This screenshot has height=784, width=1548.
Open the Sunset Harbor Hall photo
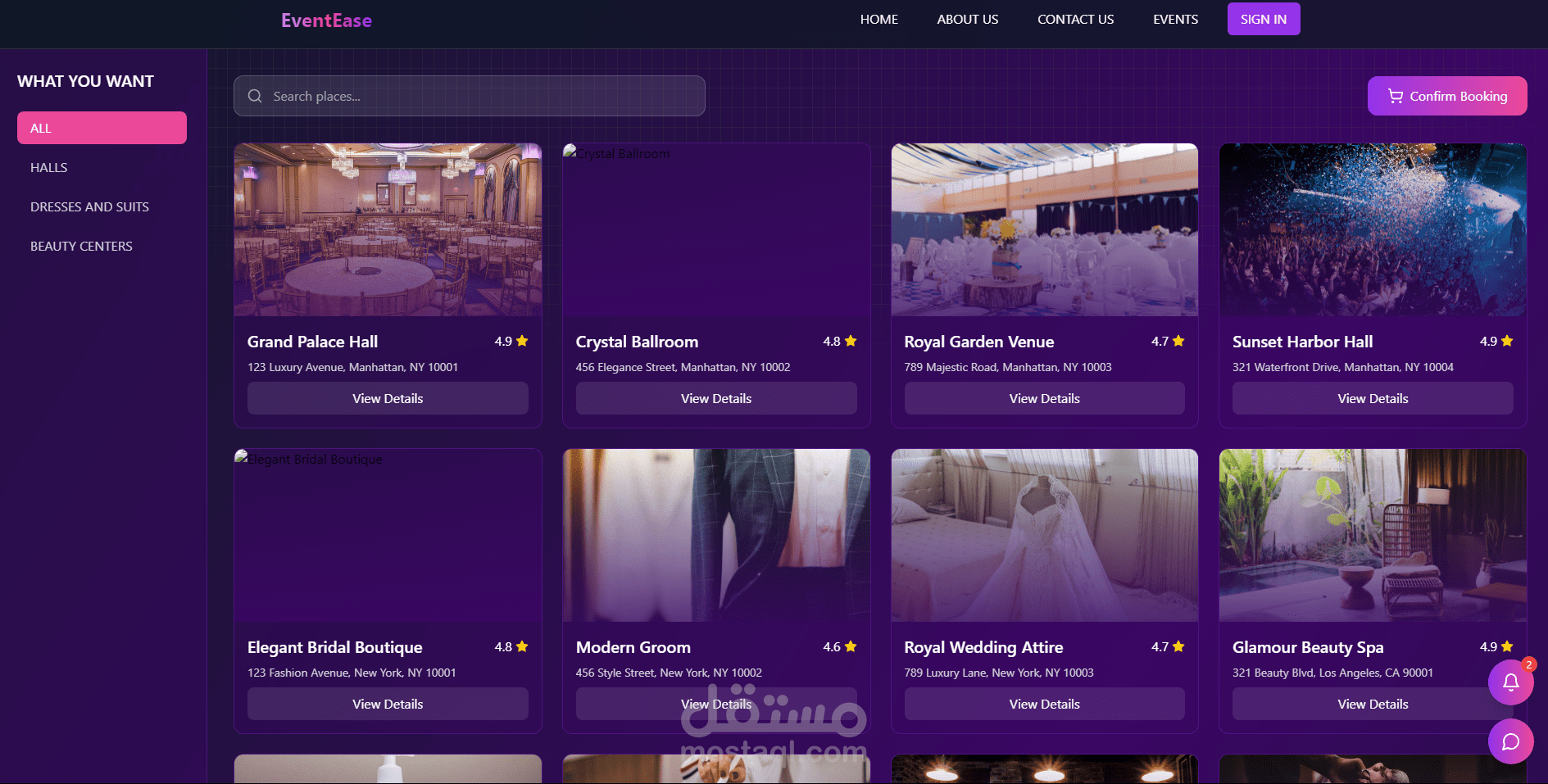[x=1373, y=229]
